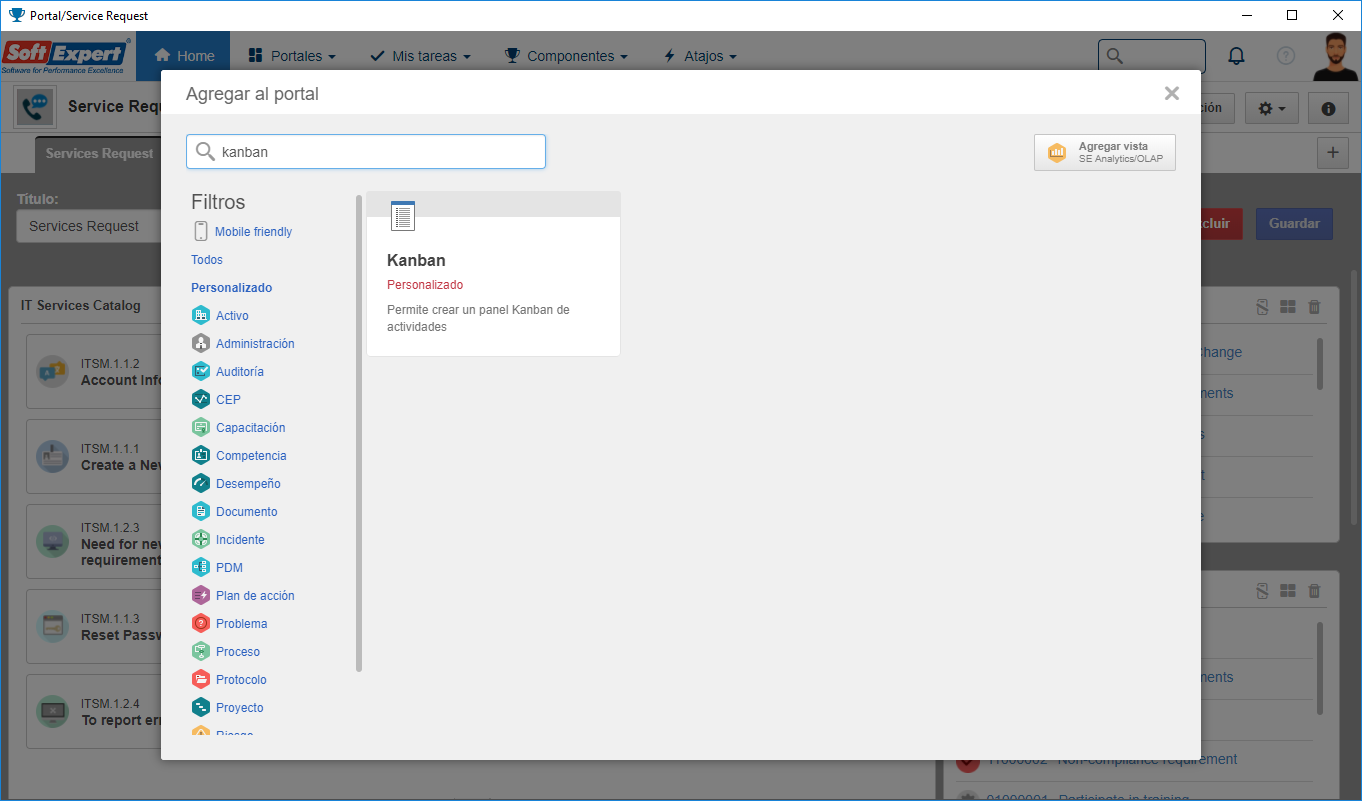This screenshot has width=1362, height=801.
Task: Open the user avatar profile
Action: [1337, 56]
